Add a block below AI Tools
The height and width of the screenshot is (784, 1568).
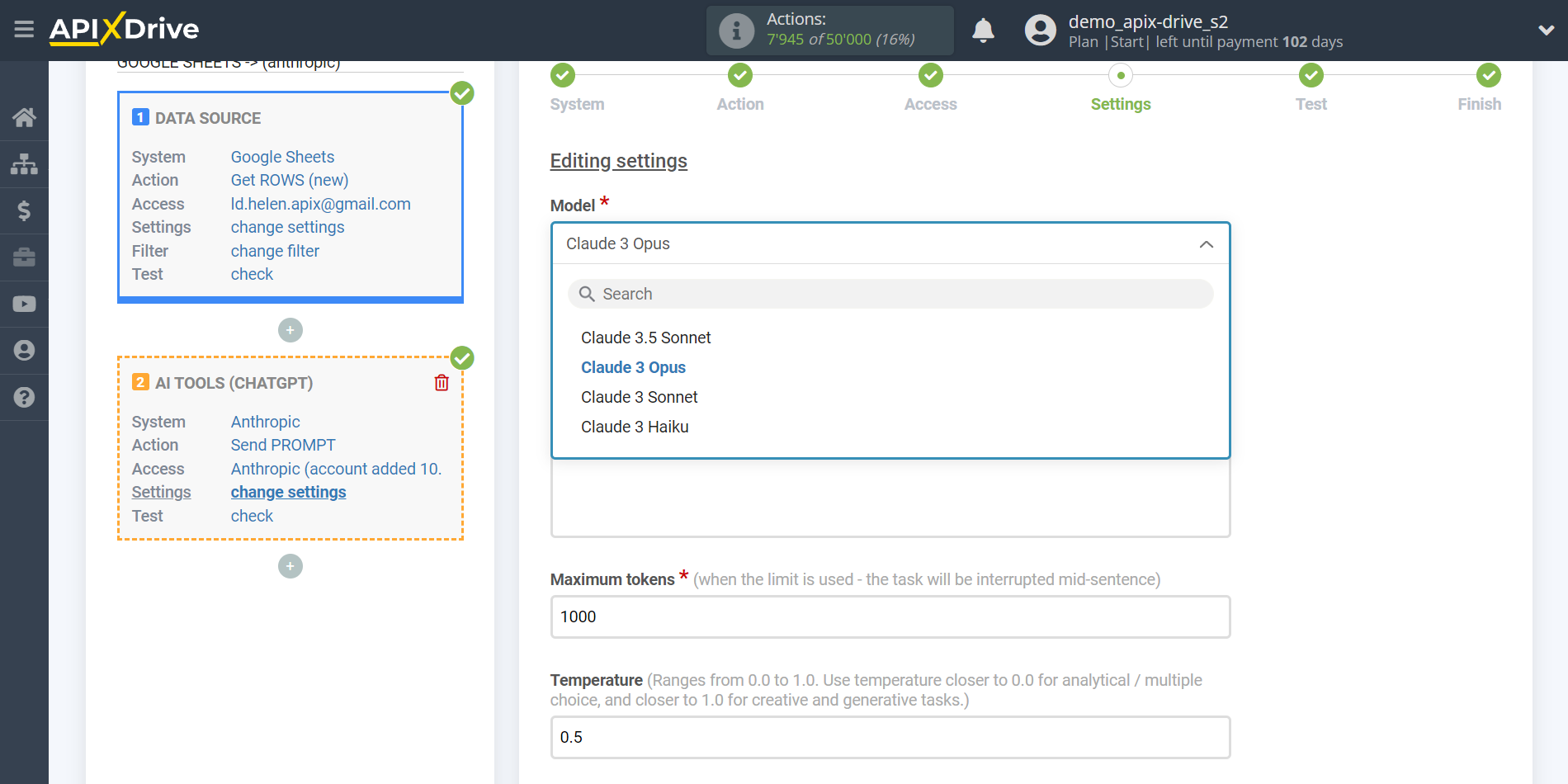290,566
